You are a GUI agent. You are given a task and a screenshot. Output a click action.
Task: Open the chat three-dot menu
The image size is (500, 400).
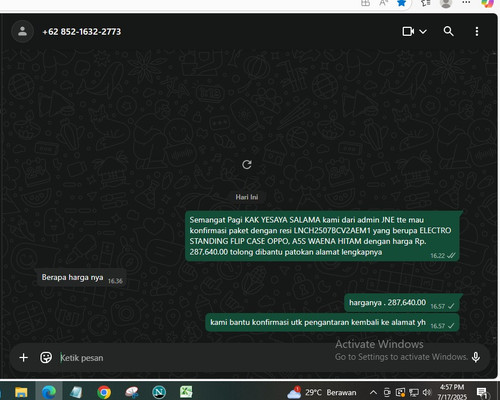coord(477,31)
